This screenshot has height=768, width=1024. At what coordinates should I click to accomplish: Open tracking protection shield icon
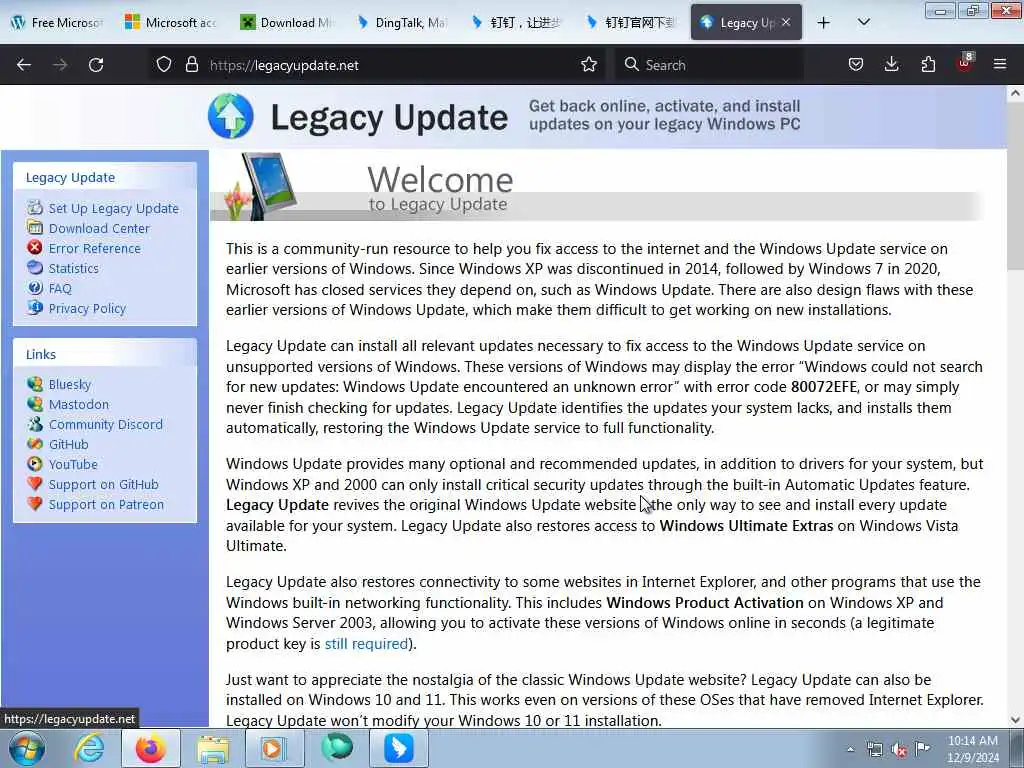pyautogui.click(x=164, y=65)
